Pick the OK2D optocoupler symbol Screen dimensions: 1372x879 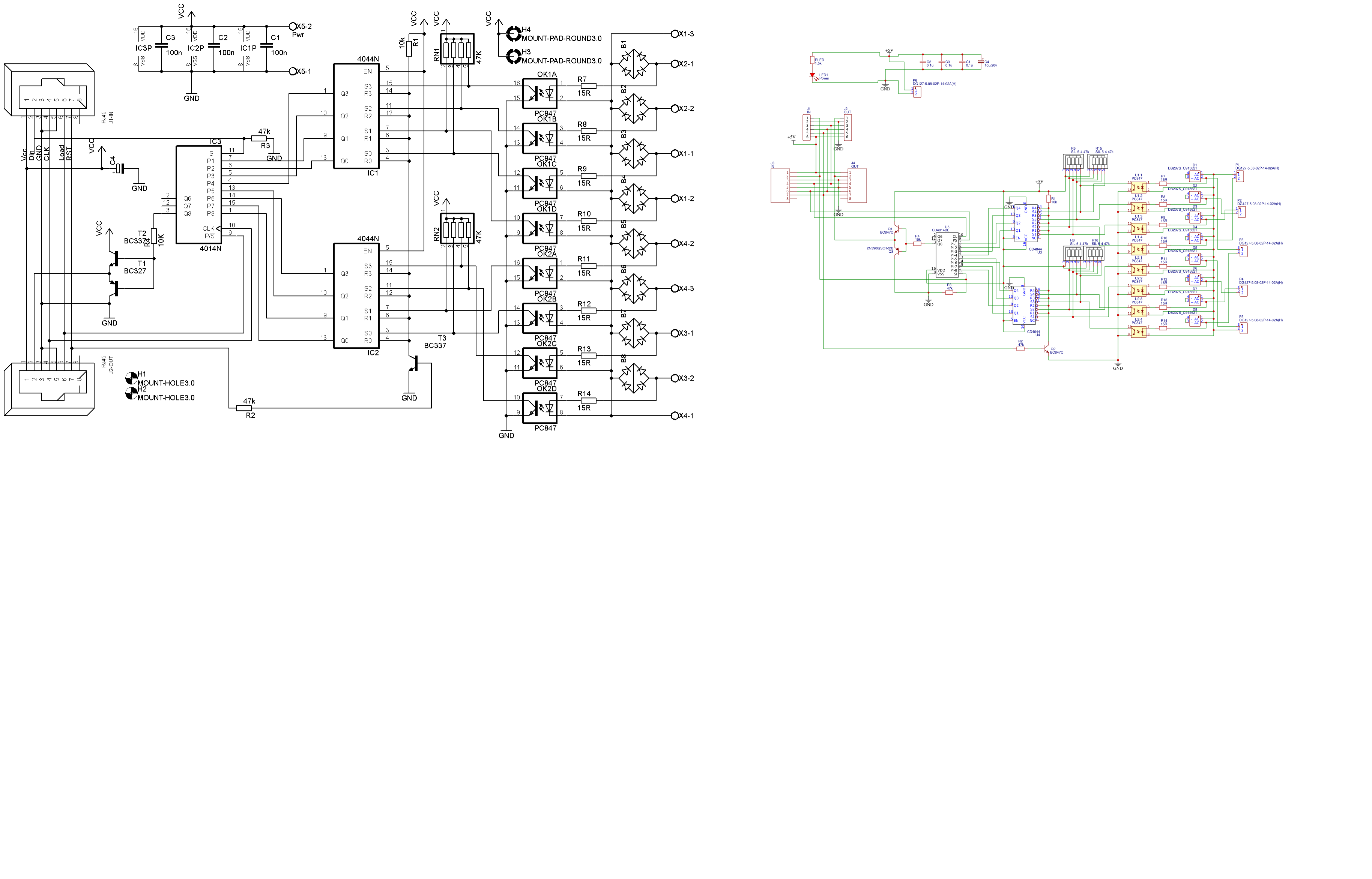(539, 408)
